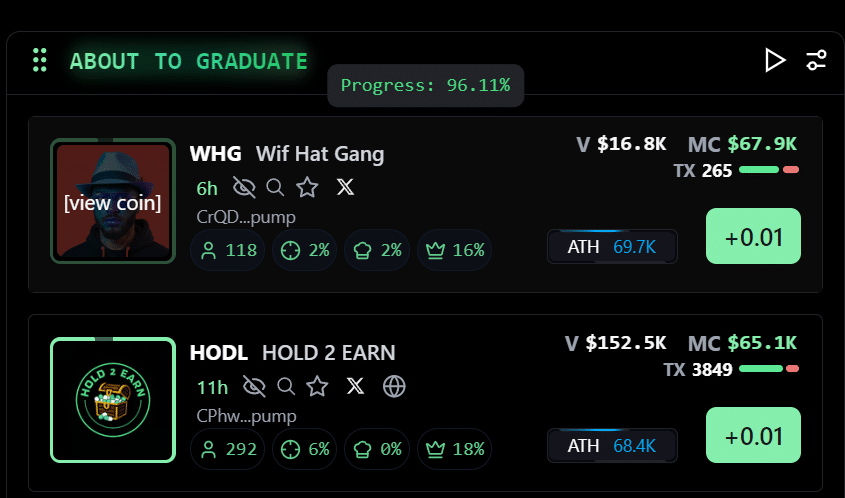Open the HOLD 2 EARN coin thumbnail

pyautogui.click(x=112, y=401)
